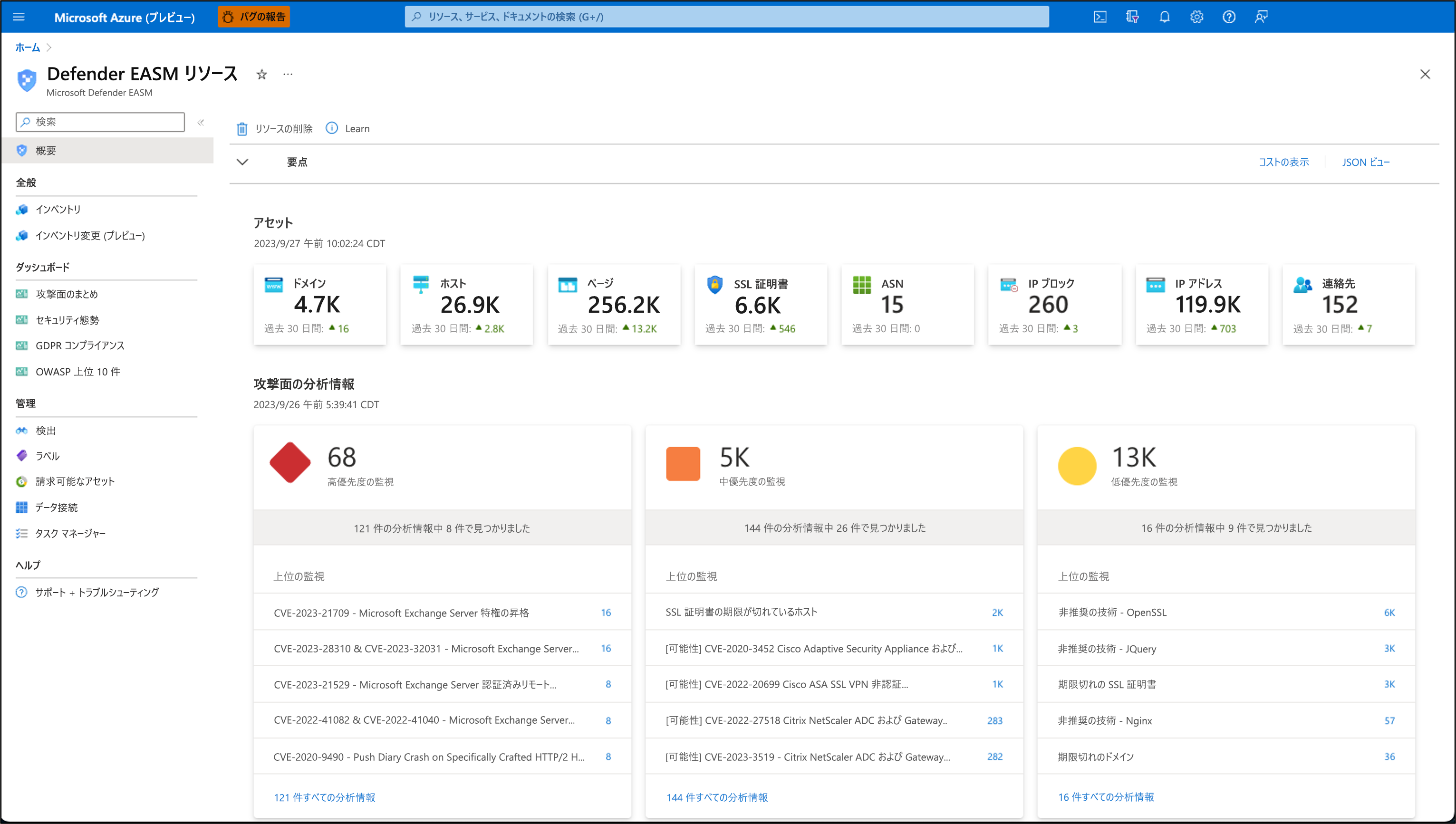This screenshot has width=1456, height=824.
Task: Open CVE-2022-20699 Cisco ASA SSL VPN row
Action: [834, 684]
